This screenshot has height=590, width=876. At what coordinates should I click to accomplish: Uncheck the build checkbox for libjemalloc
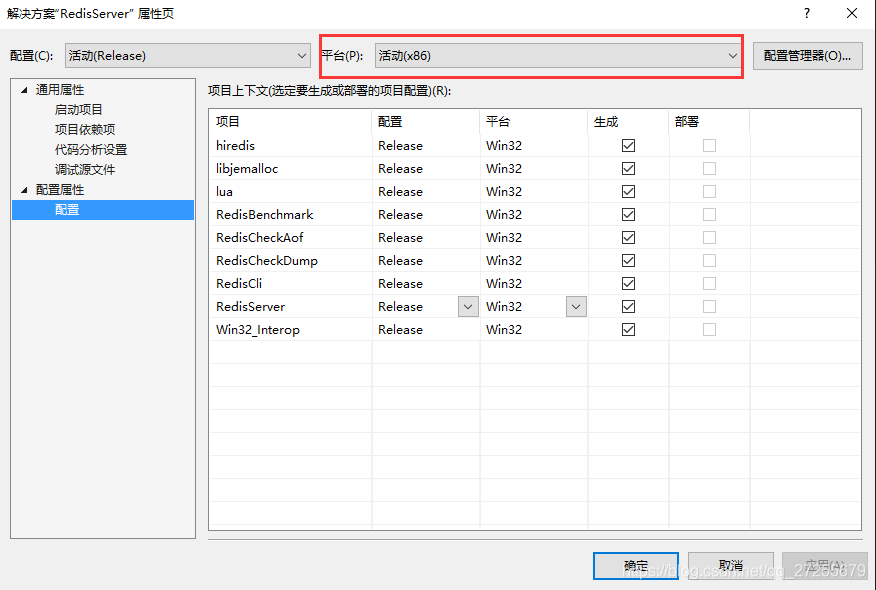[628, 169]
